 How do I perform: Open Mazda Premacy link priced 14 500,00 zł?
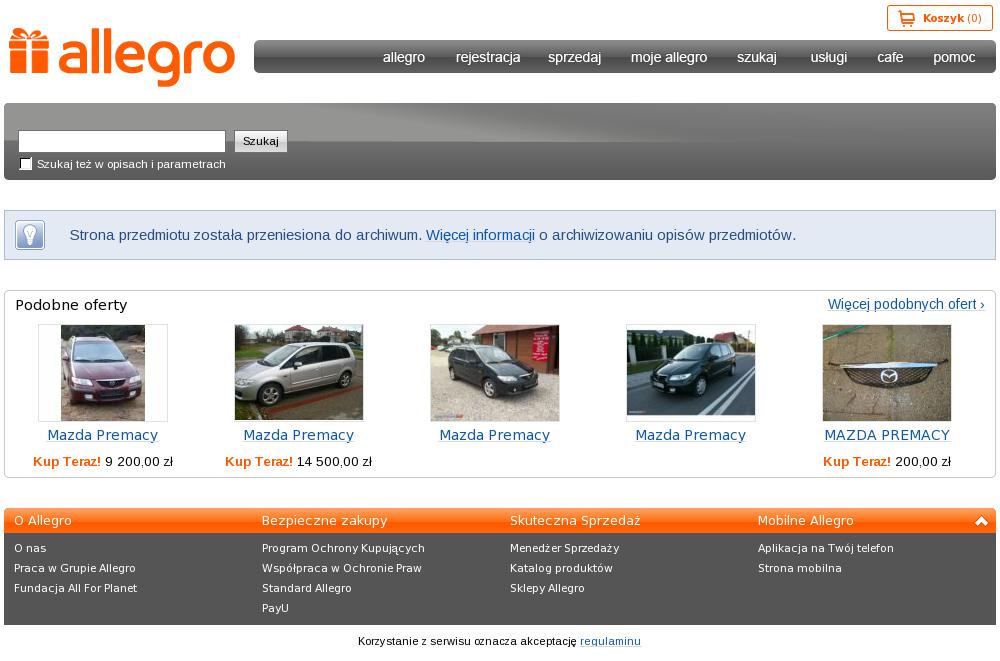tap(298, 435)
